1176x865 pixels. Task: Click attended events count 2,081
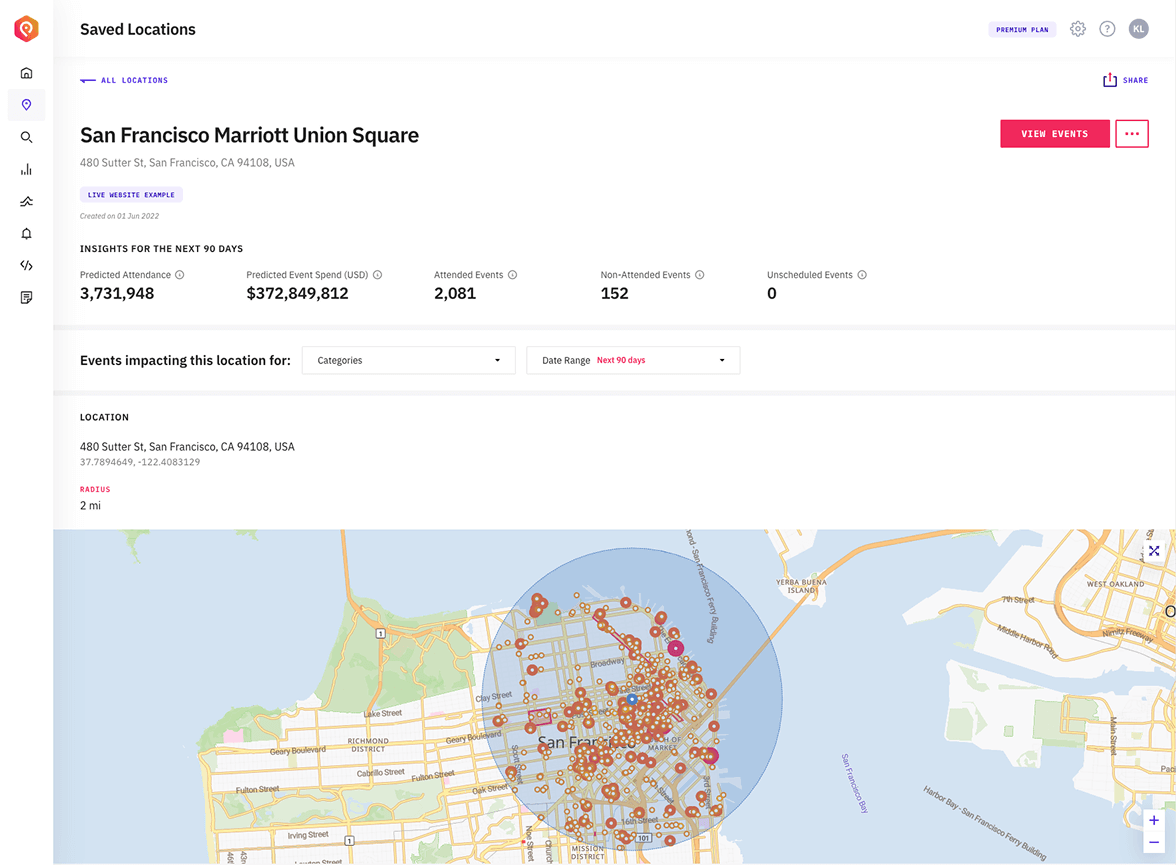click(x=455, y=293)
